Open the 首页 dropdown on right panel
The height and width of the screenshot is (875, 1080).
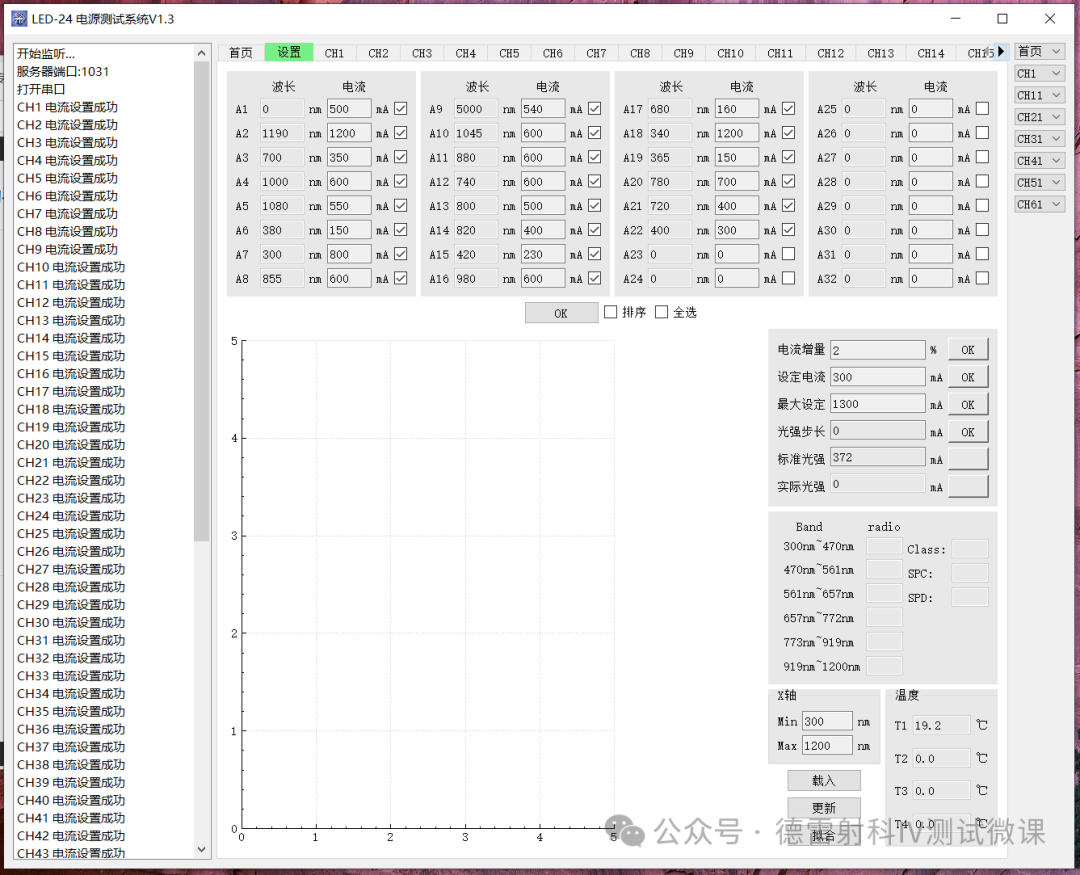(x=1039, y=51)
